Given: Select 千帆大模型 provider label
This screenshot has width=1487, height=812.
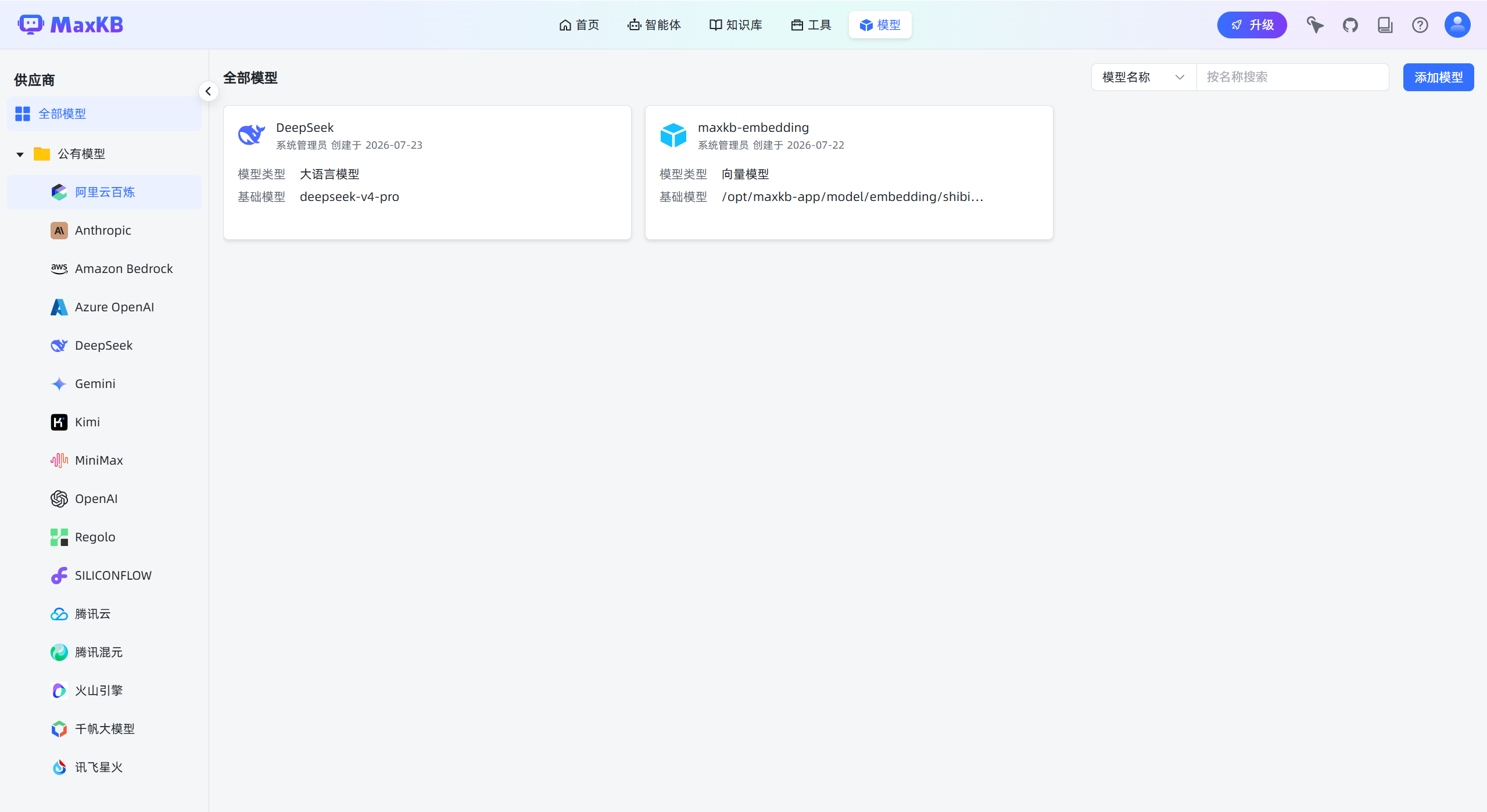Looking at the screenshot, I should click(105, 729).
